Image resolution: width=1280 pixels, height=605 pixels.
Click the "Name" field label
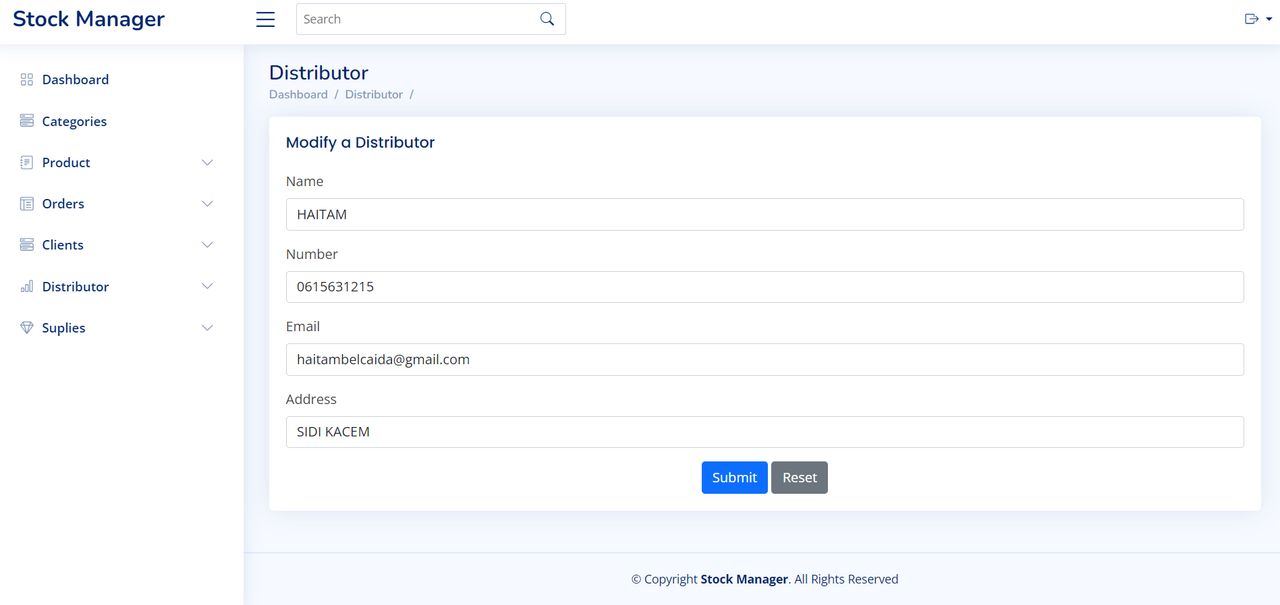coord(304,181)
